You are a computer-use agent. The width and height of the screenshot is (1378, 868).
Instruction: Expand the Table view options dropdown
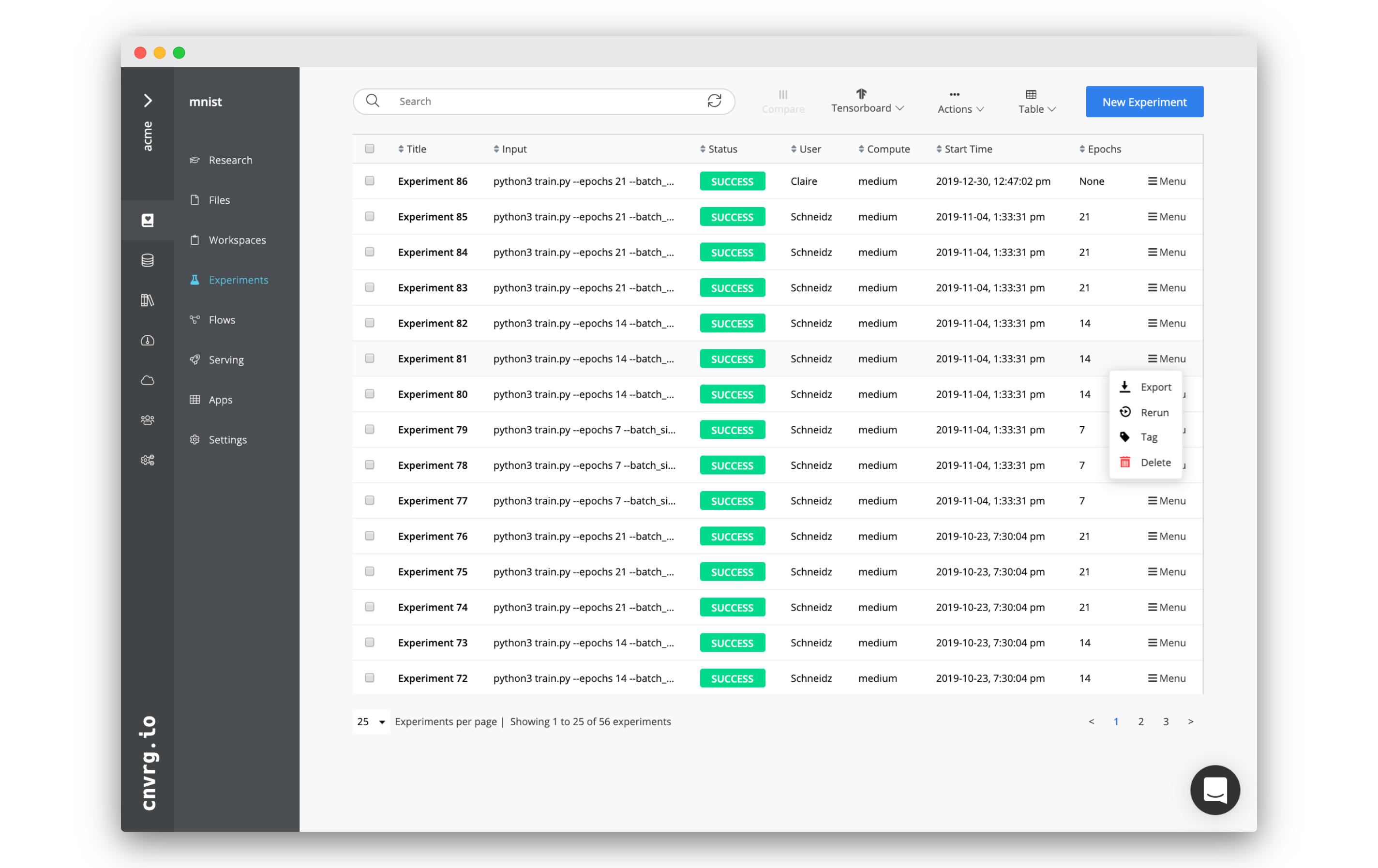point(1035,101)
